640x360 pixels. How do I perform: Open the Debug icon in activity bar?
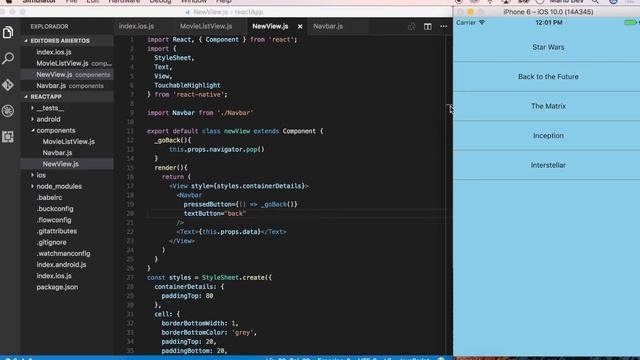(x=8, y=111)
